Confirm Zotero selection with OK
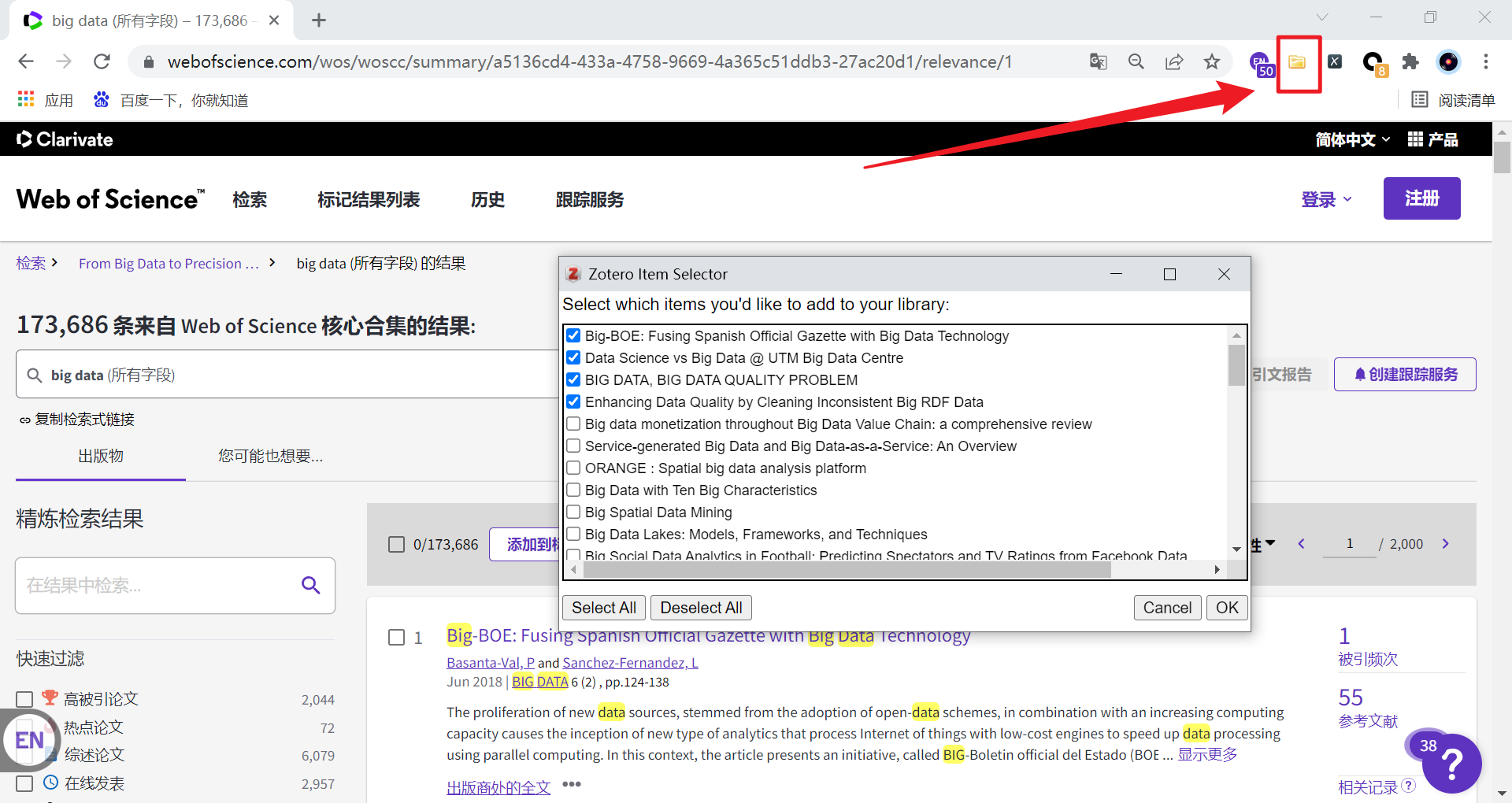 [1227, 608]
